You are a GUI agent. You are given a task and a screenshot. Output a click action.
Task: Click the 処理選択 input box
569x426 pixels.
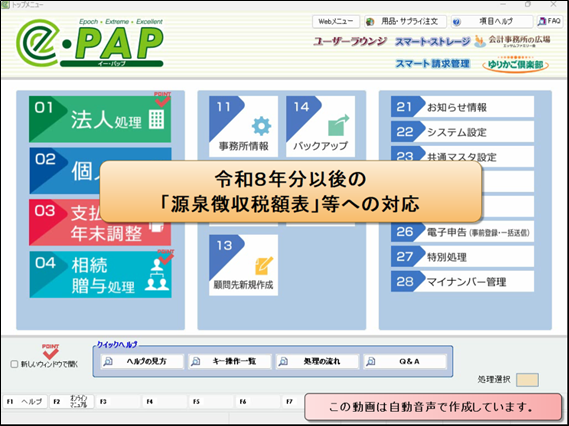[x=527, y=380]
